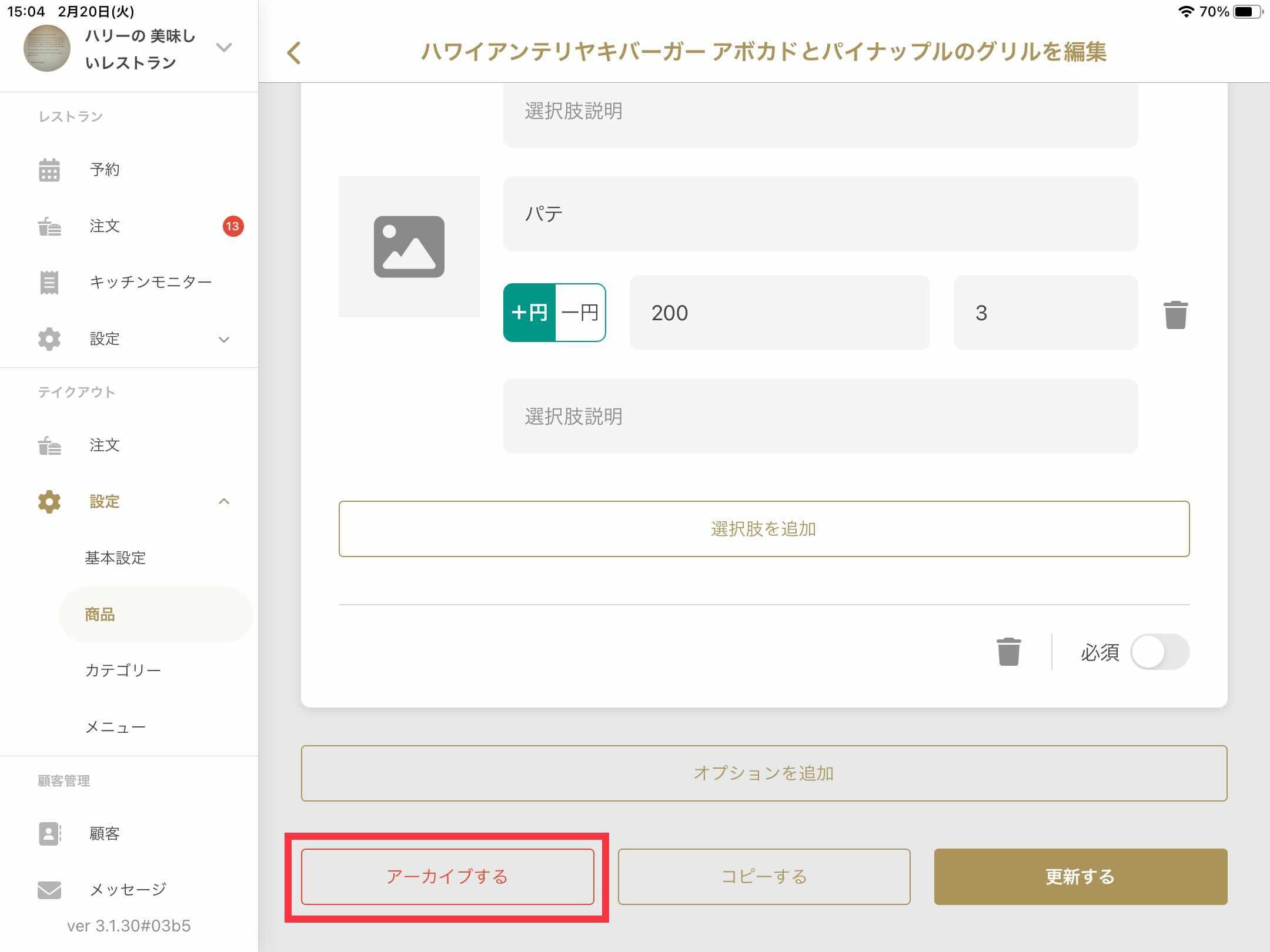Click price field showing 200
1270x952 pixels.
(x=779, y=313)
